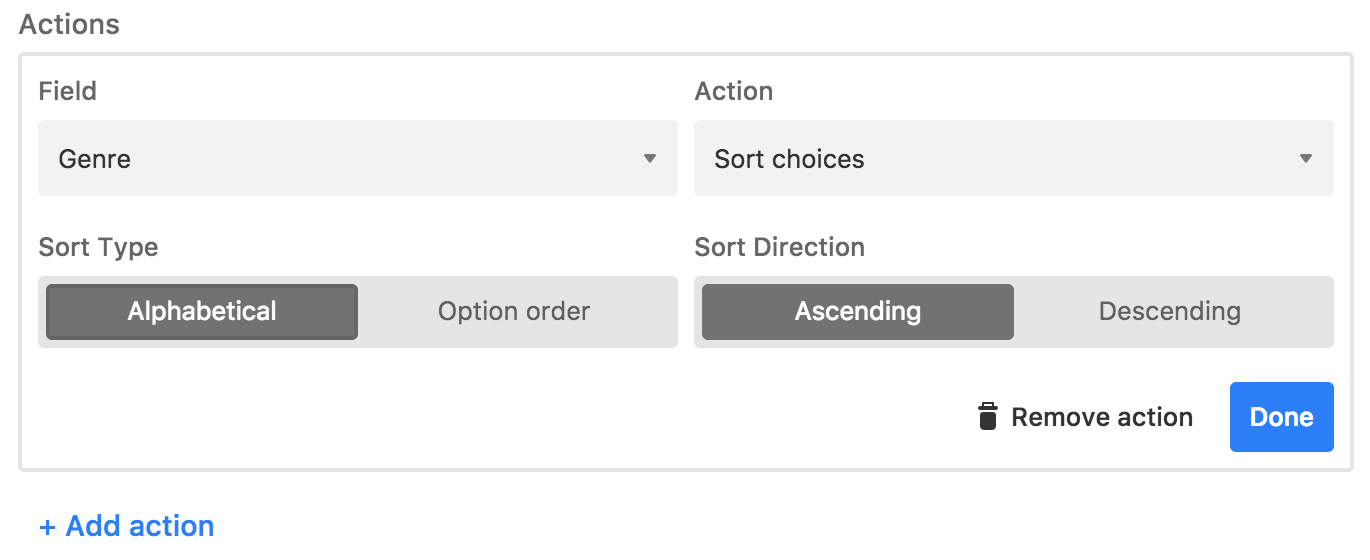Image resolution: width=1370 pixels, height=560 pixels.
Task: Switch sort type to Option order
Action: pyautogui.click(x=514, y=312)
